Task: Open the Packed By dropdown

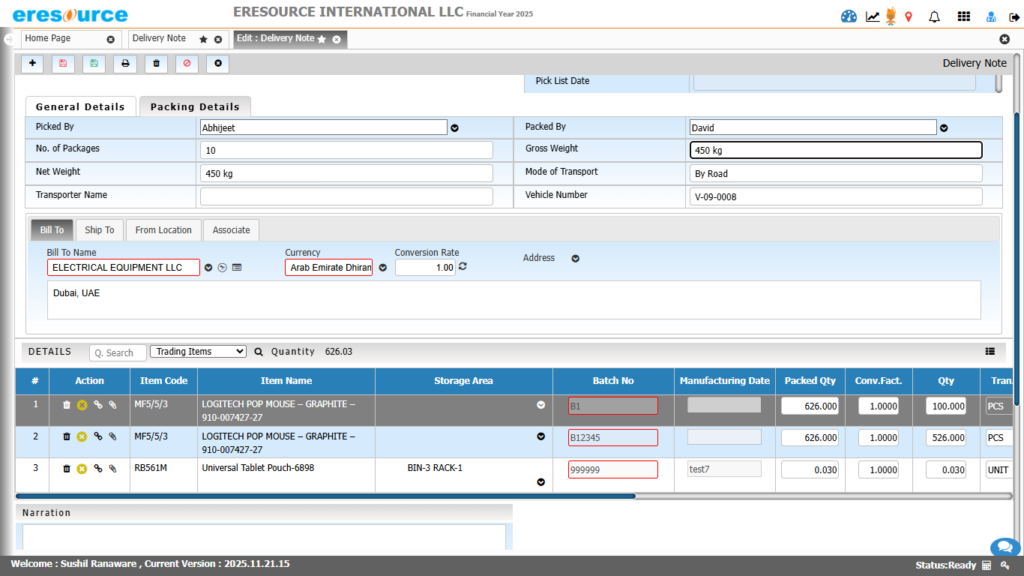Action: [x=943, y=127]
